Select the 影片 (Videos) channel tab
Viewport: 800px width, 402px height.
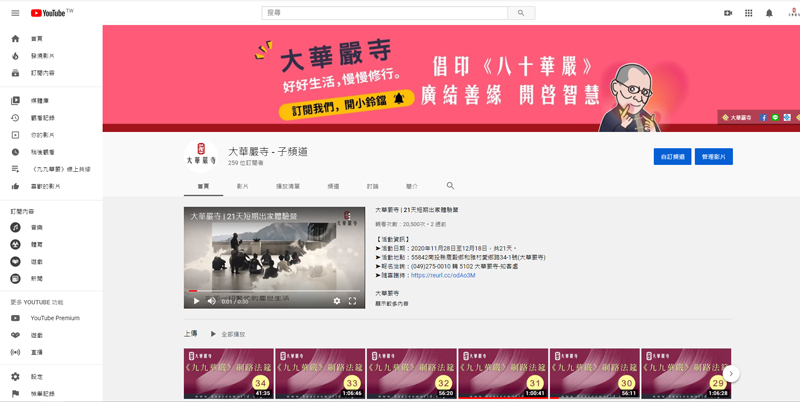click(242, 186)
